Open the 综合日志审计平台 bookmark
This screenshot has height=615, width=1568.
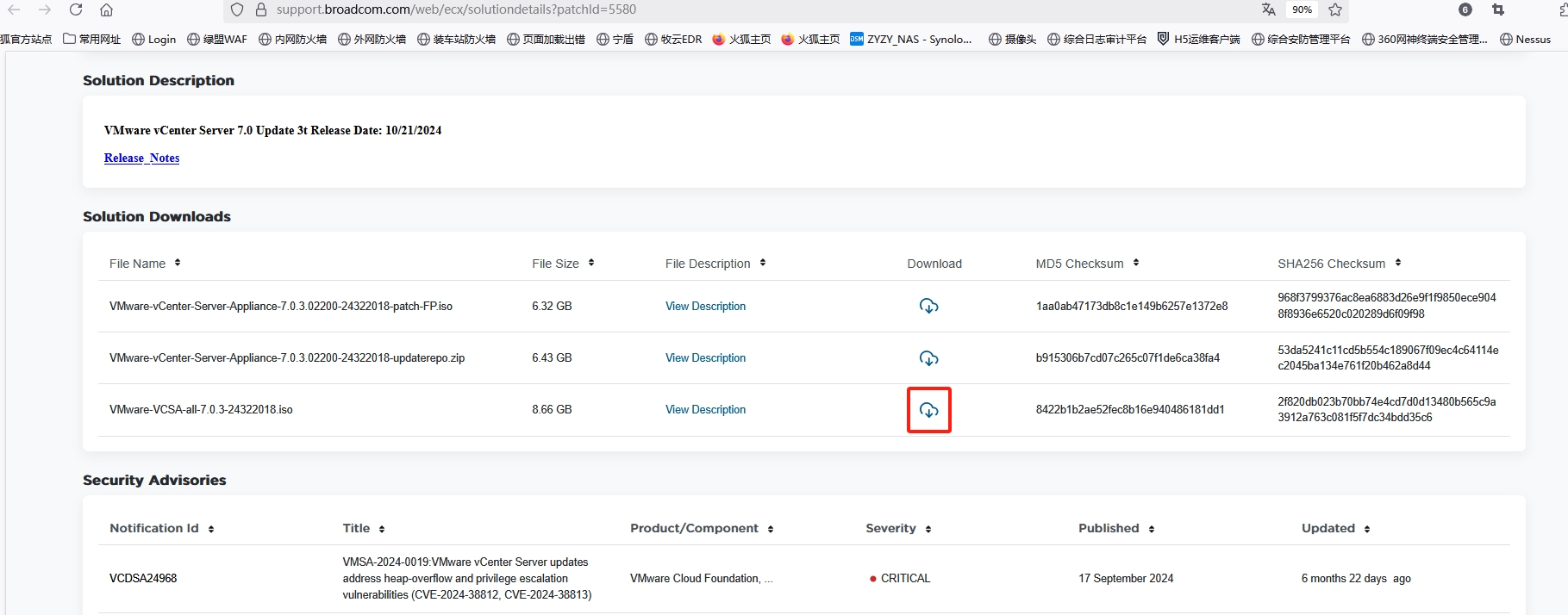(x=1097, y=39)
